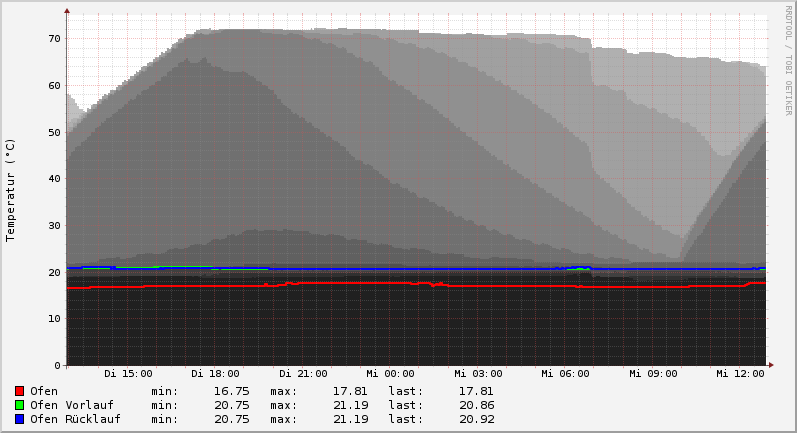Select the Di 18:00 time label

coord(215,374)
